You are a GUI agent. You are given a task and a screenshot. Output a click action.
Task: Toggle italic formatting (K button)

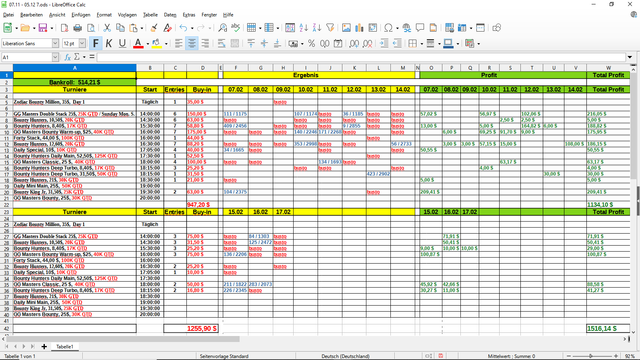(109, 43)
